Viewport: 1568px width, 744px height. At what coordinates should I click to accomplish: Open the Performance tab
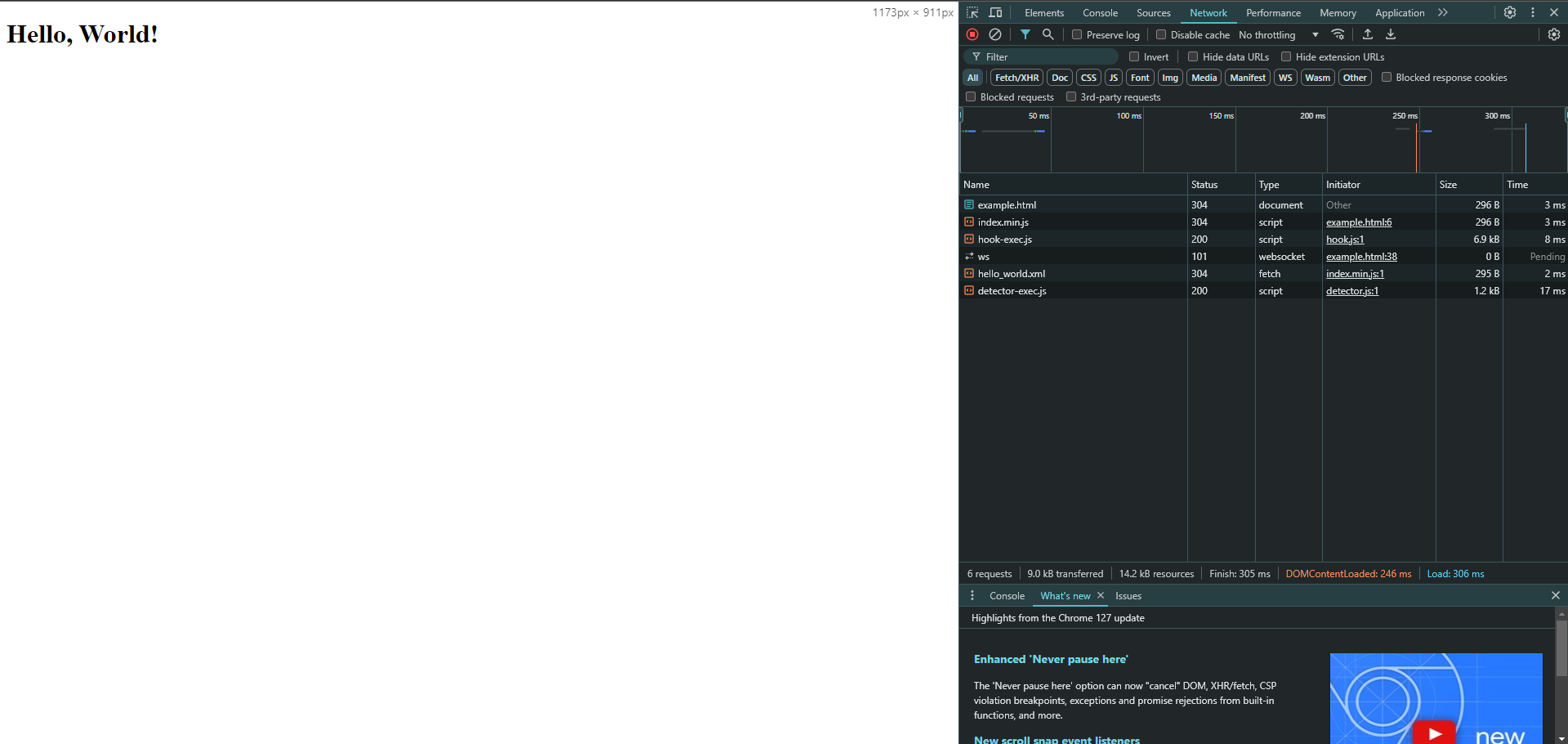(x=1273, y=13)
